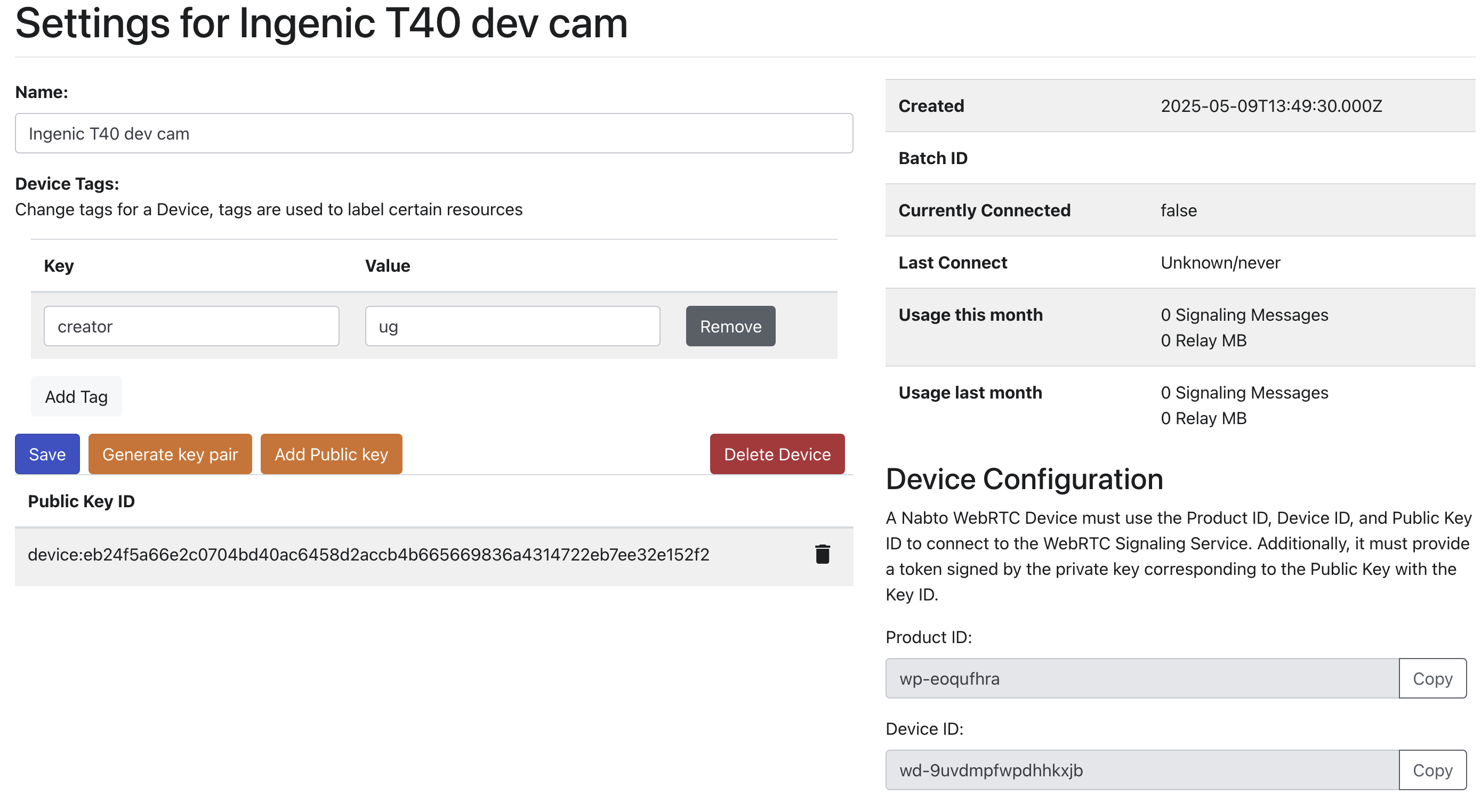Click the public key ID row text
The image size is (1481, 812).
point(368,555)
